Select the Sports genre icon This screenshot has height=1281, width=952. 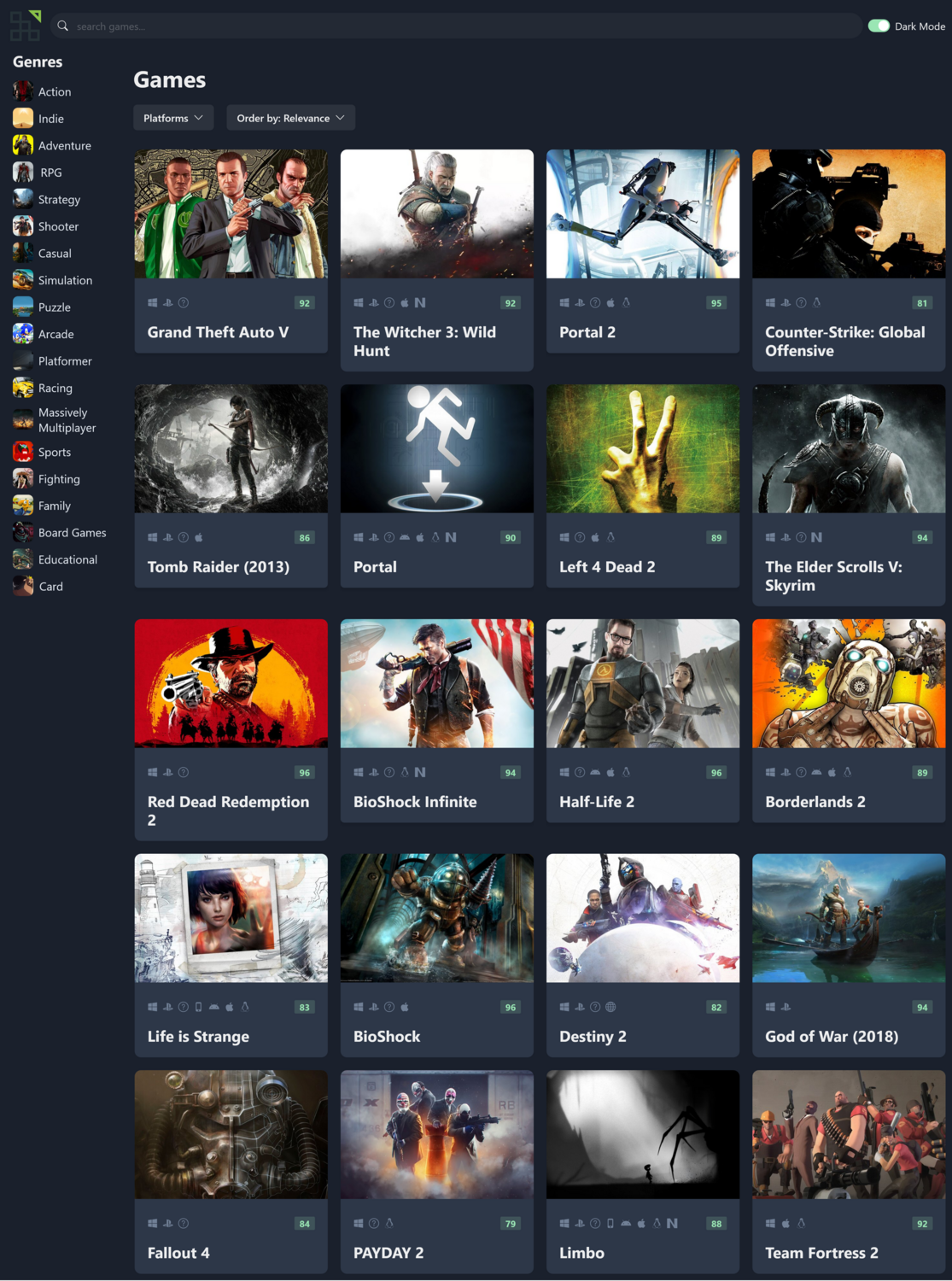[x=23, y=452]
